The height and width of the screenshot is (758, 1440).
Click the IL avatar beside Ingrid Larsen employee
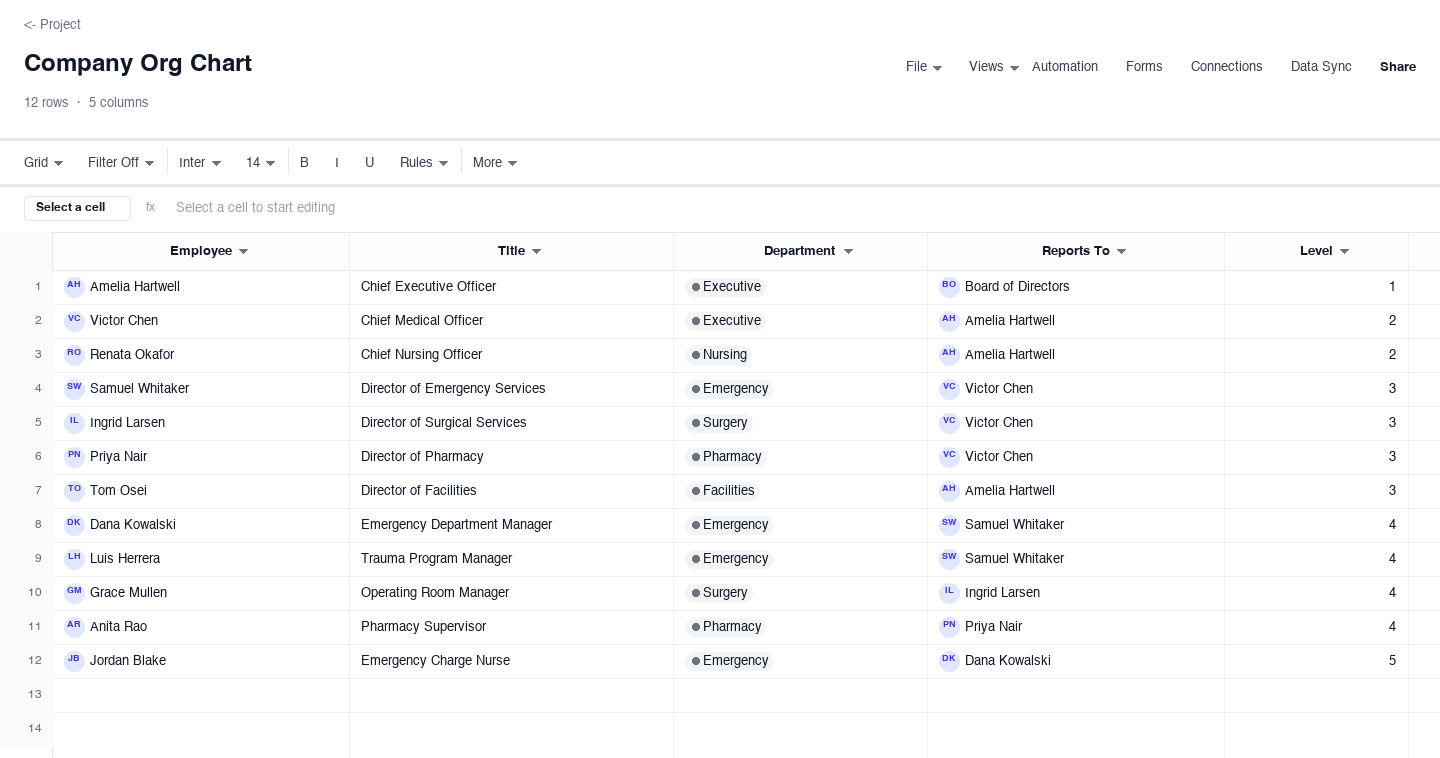click(x=74, y=423)
